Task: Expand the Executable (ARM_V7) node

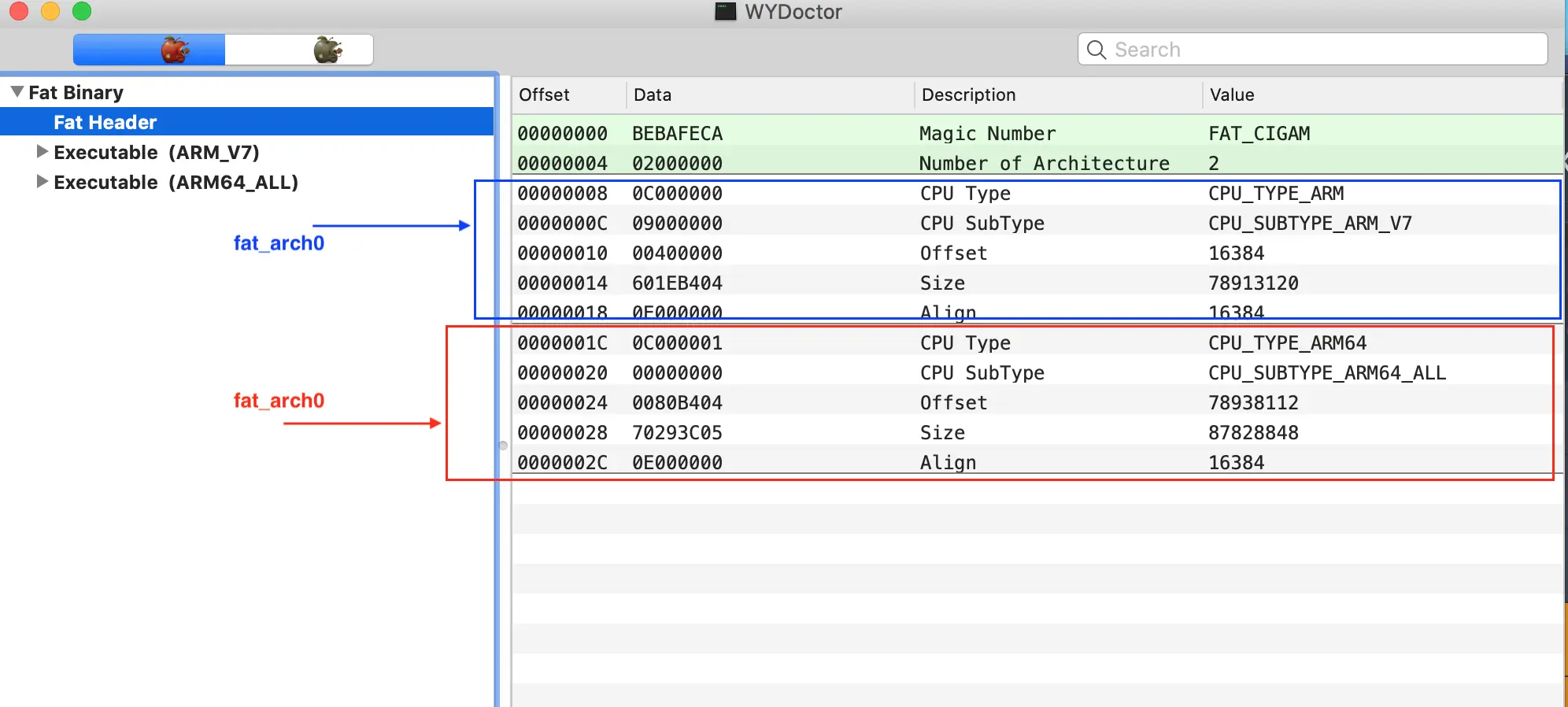Action: [x=43, y=151]
